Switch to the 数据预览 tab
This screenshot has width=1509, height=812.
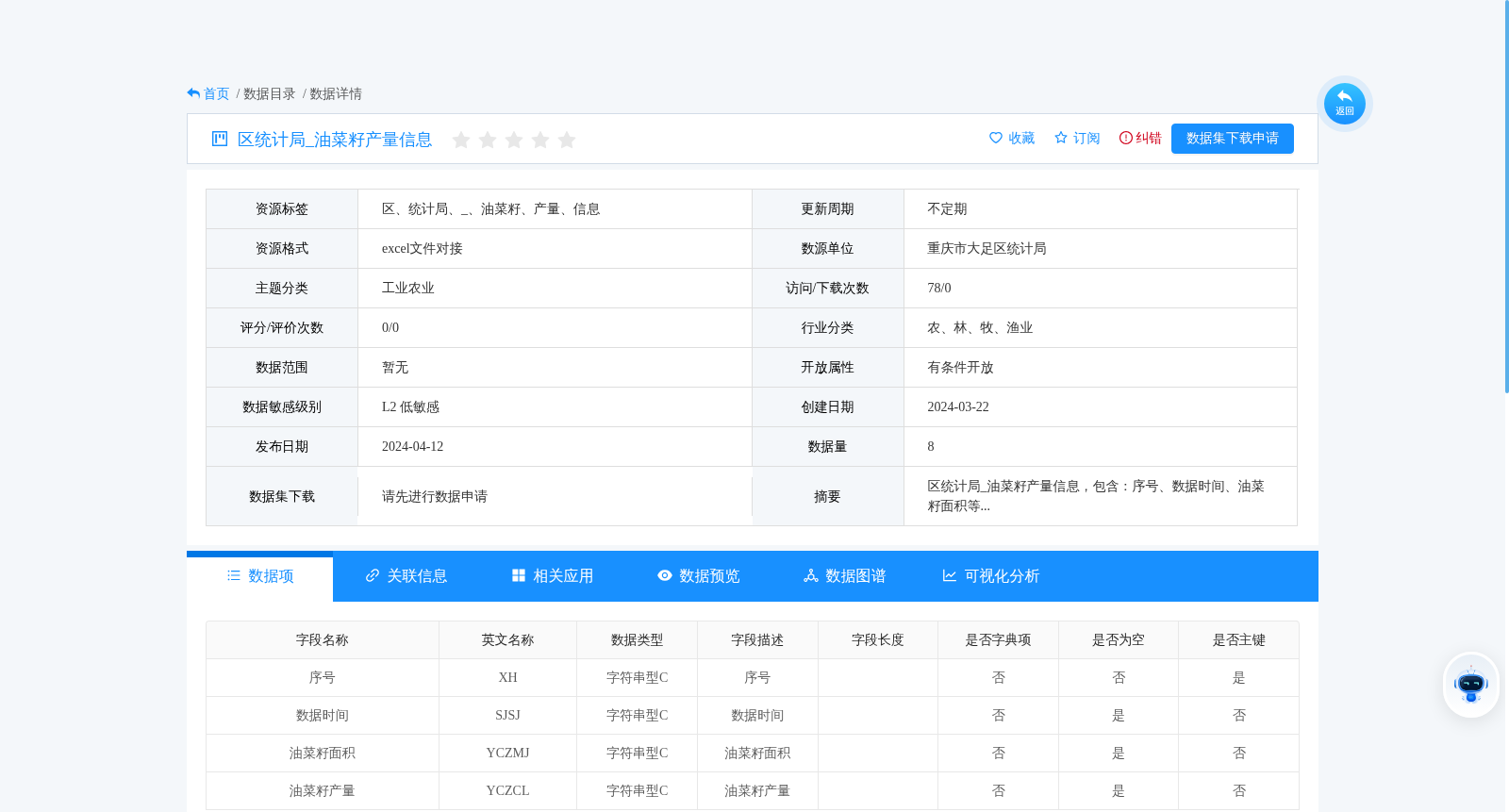click(699, 576)
